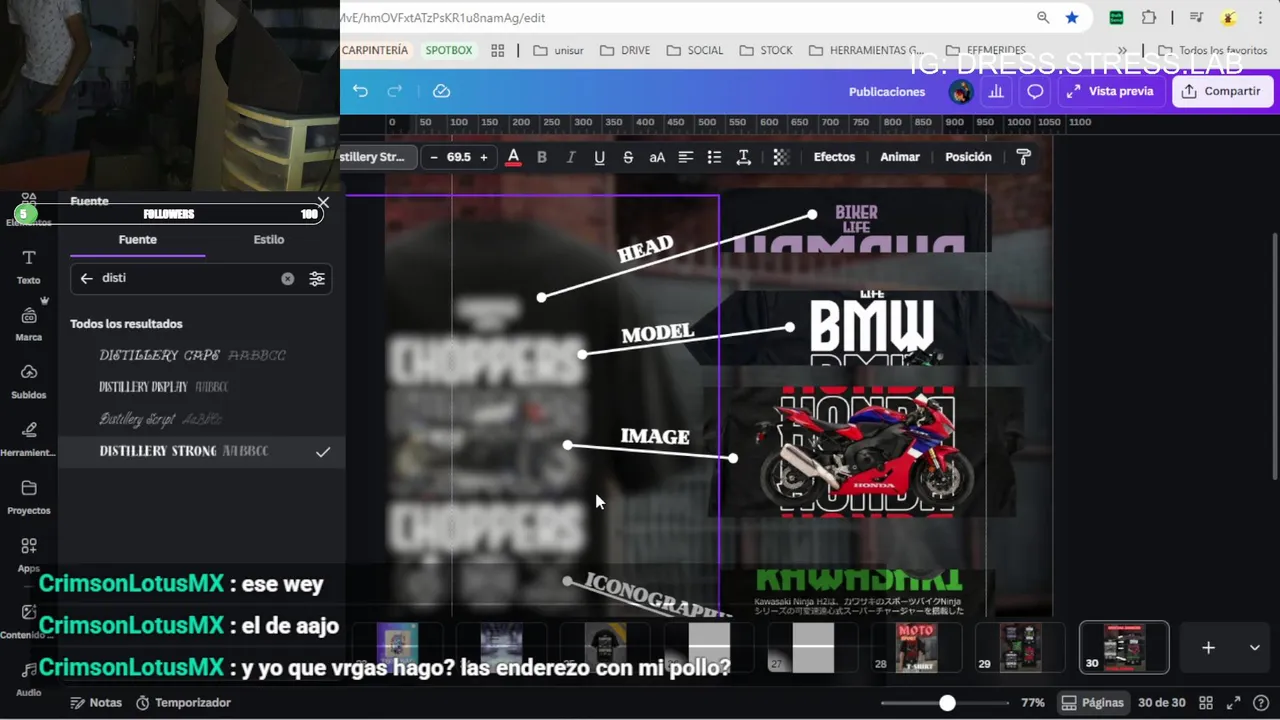Open the DRIVE bookmarks folder
This screenshot has height=720, width=1280.
pos(625,50)
